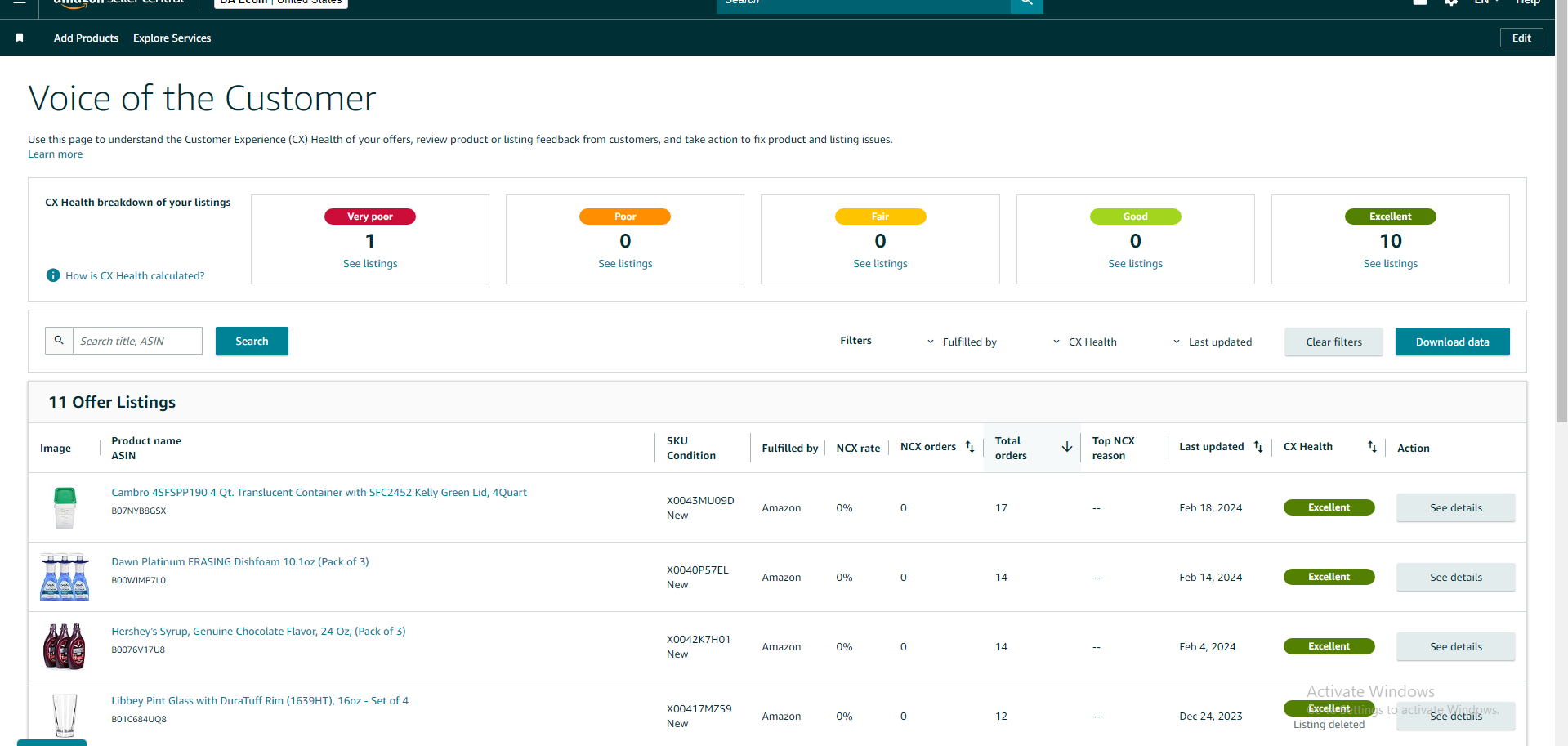Open the Cambro 4SFSPP190 container listing link
The image size is (1568, 746).
pyautogui.click(x=319, y=493)
